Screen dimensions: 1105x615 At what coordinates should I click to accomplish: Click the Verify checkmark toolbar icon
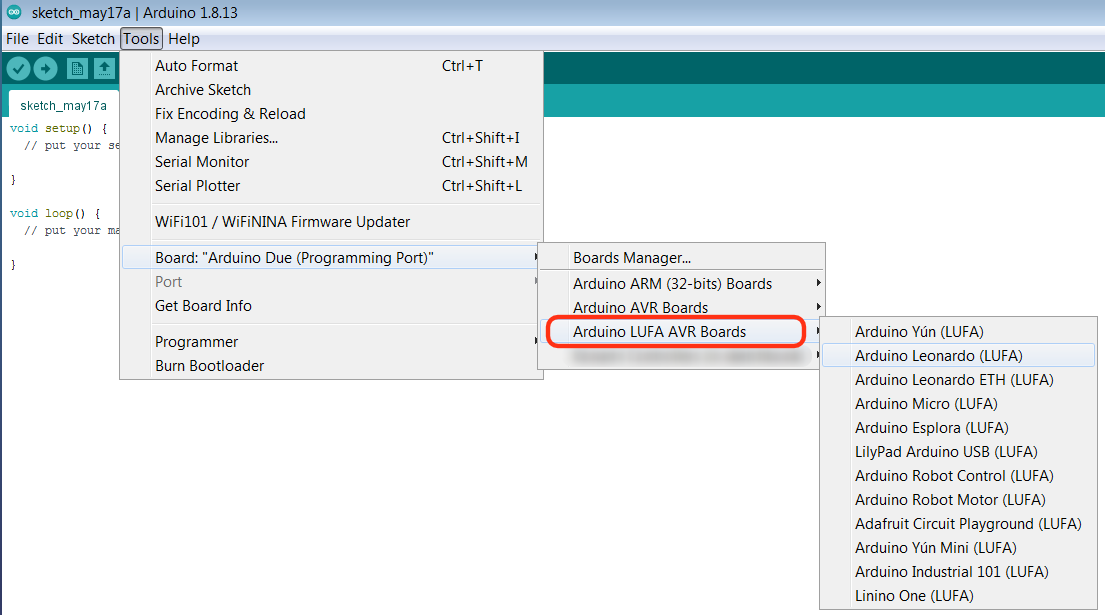19,68
